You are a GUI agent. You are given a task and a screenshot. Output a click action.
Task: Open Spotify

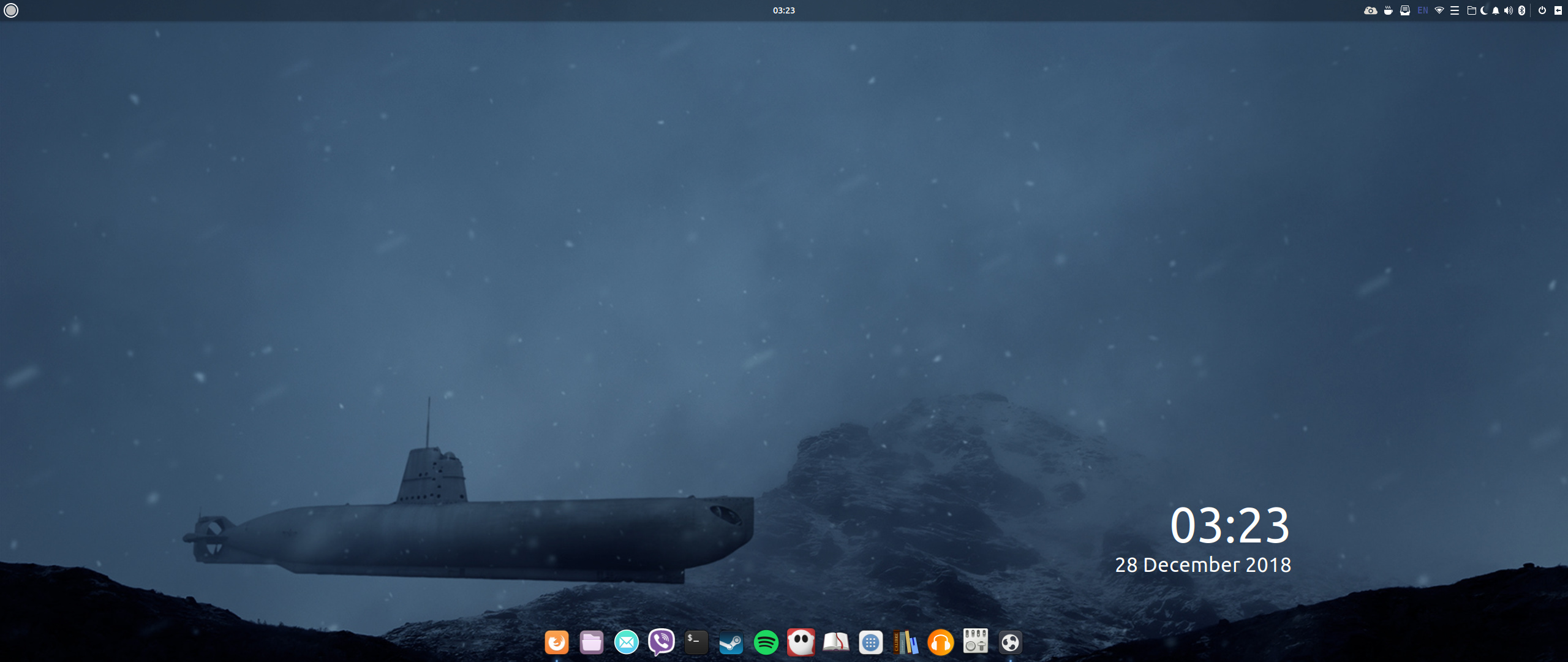click(x=766, y=642)
